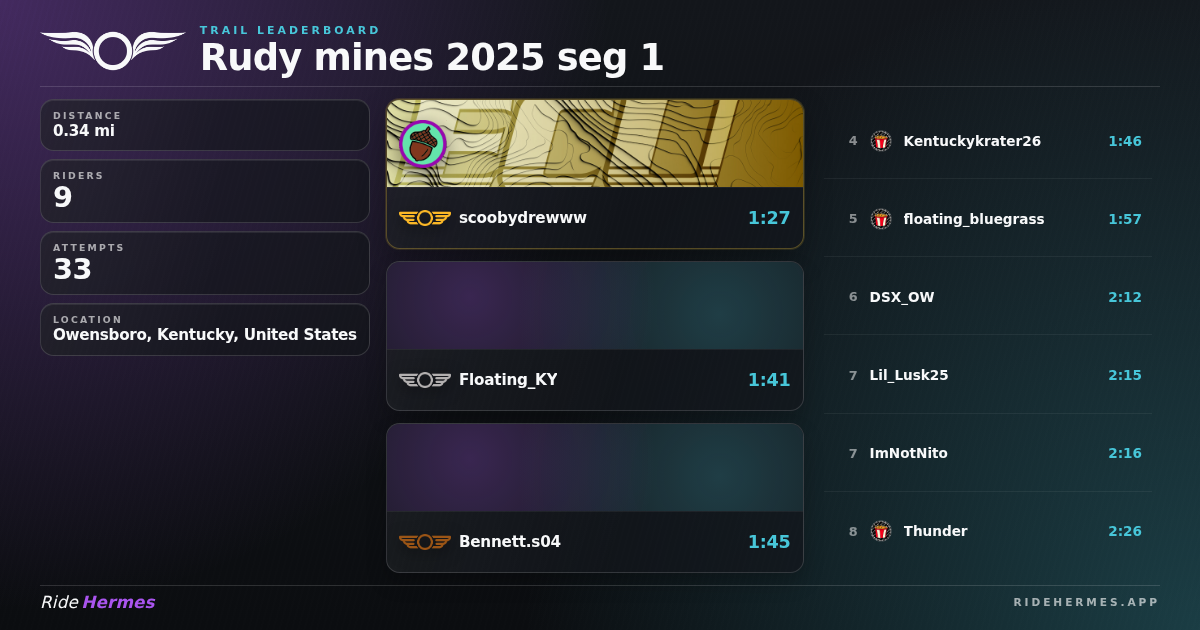The image size is (1200, 630).
Task: Click scoobydrewww's acorn avatar
Action: pos(423,144)
